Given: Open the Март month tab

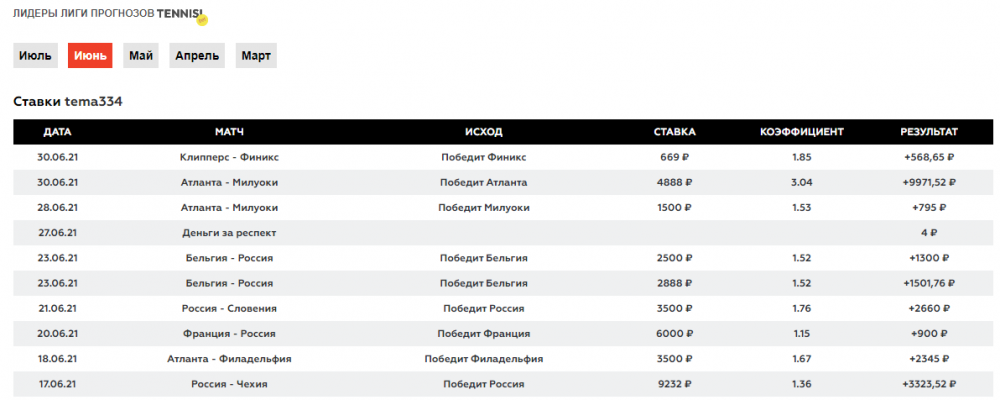Looking at the screenshot, I should pos(255,56).
